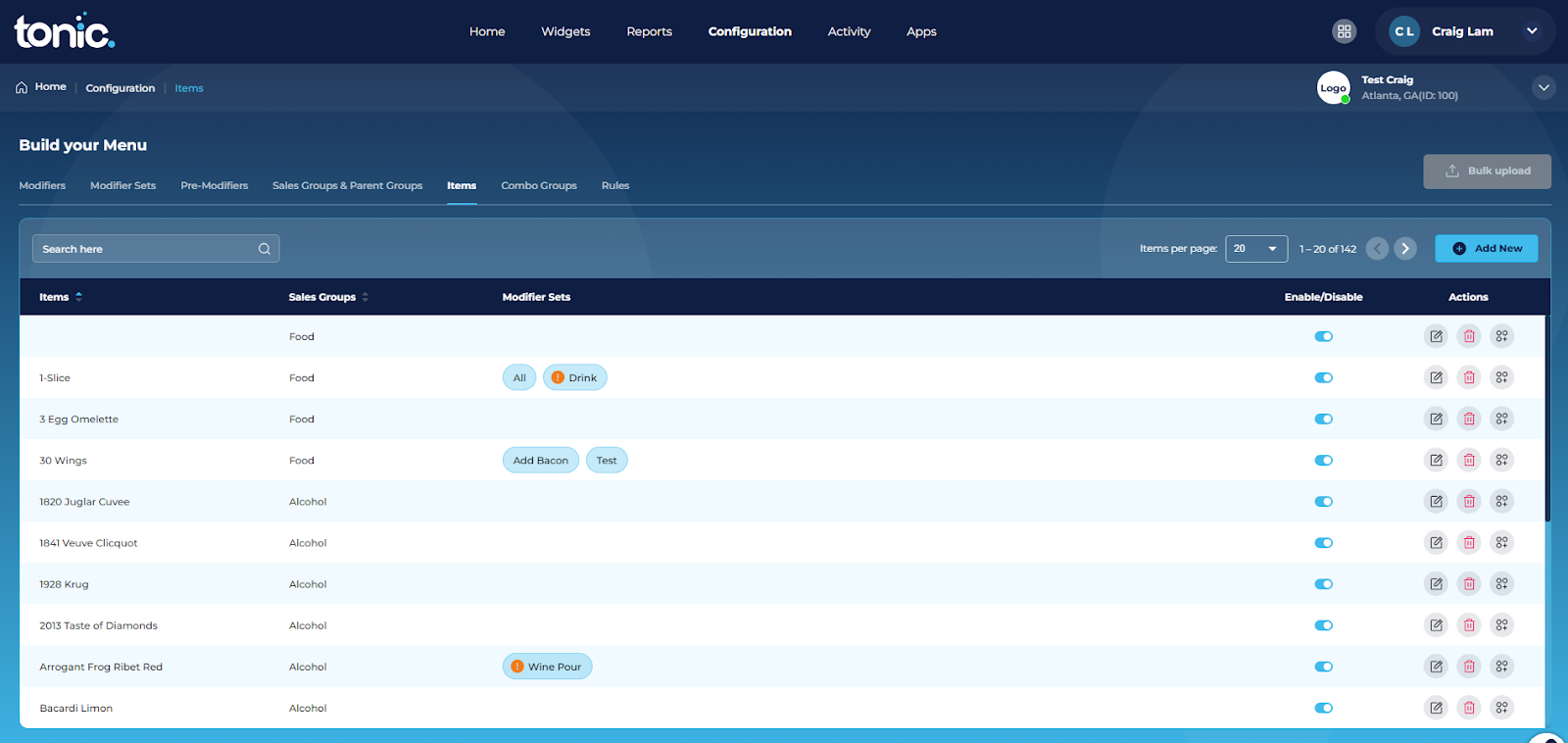Go to next page of items

(1405, 249)
